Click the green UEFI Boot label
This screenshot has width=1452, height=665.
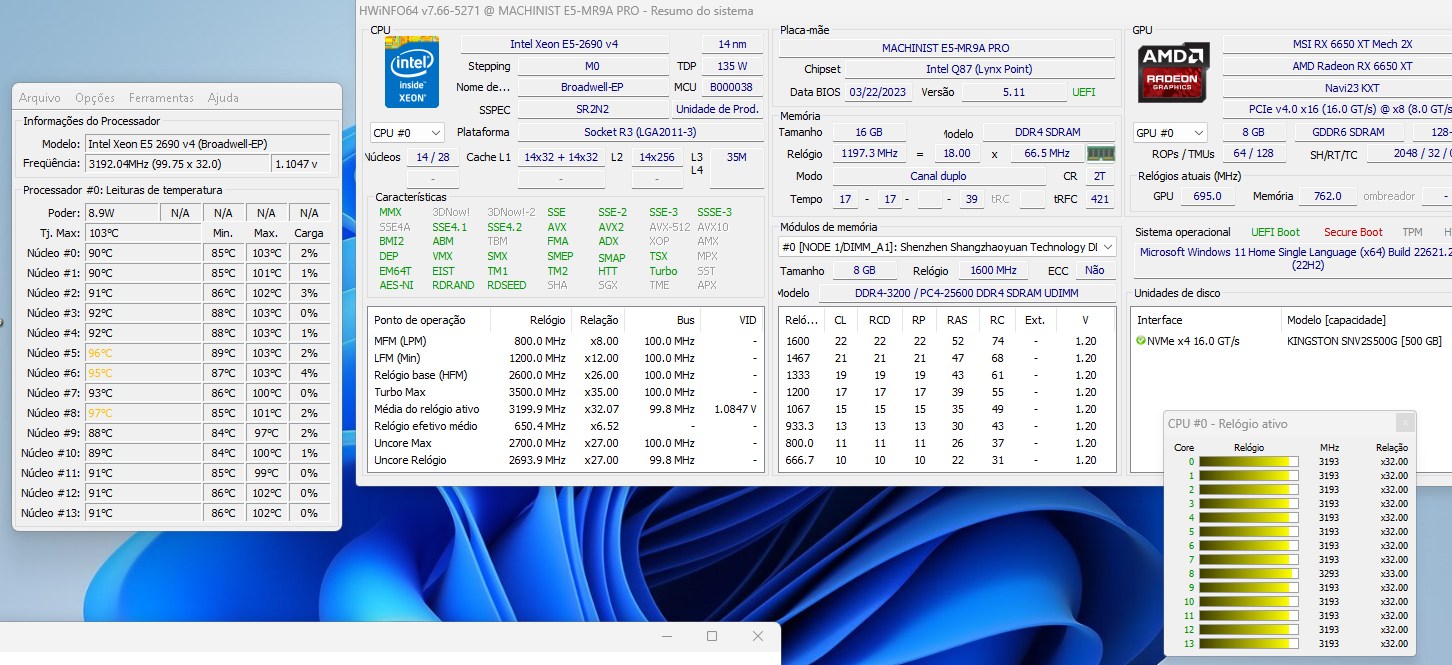click(x=1276, y=232)
